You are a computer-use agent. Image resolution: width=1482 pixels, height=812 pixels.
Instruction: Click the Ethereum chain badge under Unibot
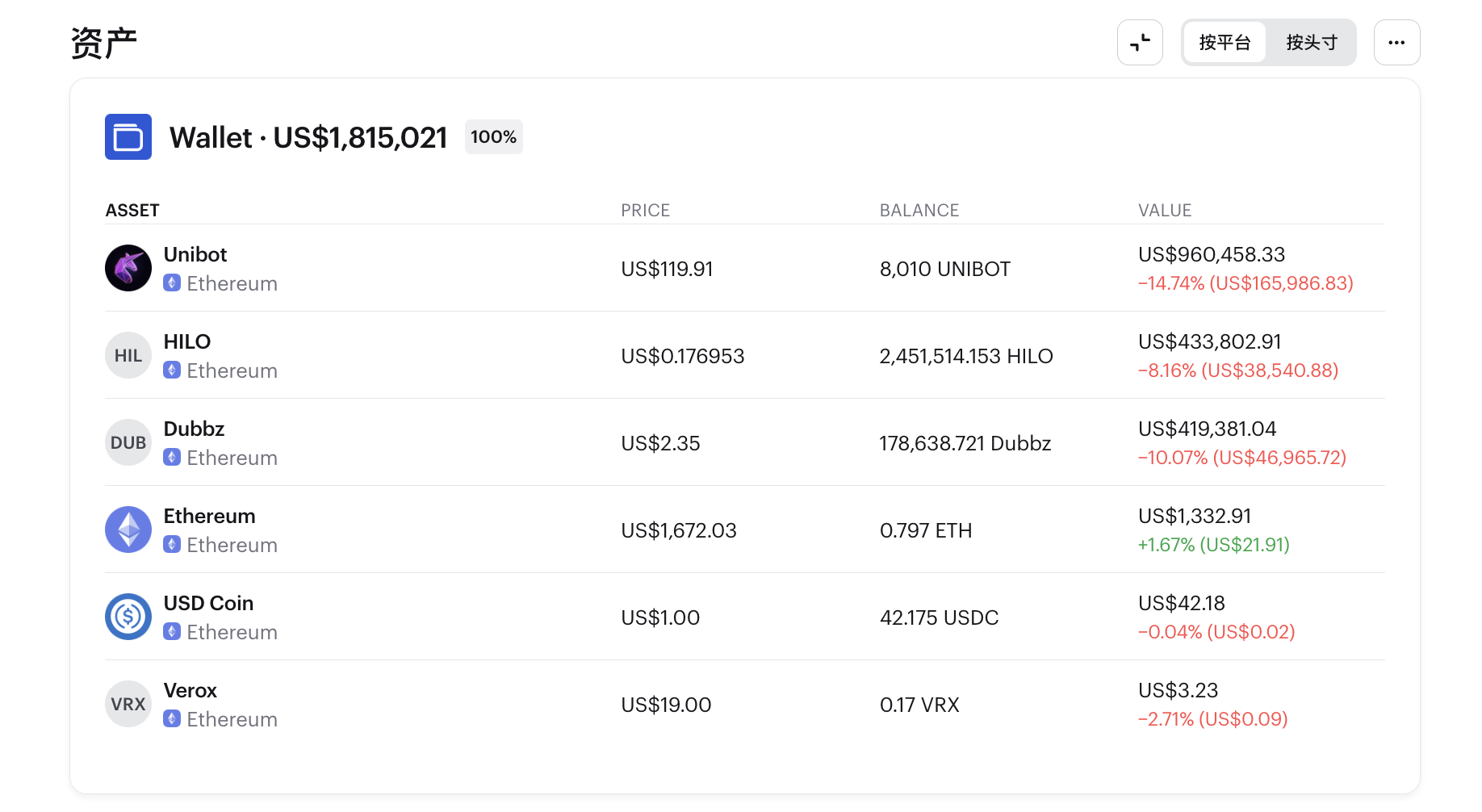pyautogui.click(x=172, y=283)
